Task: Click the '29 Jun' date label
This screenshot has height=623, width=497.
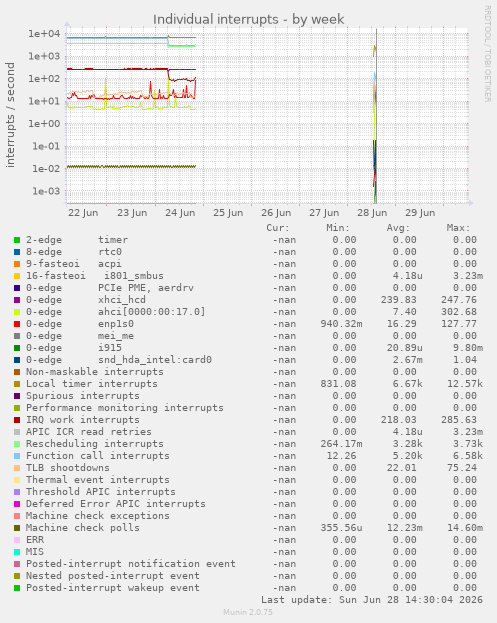Action: click(420, 213)
